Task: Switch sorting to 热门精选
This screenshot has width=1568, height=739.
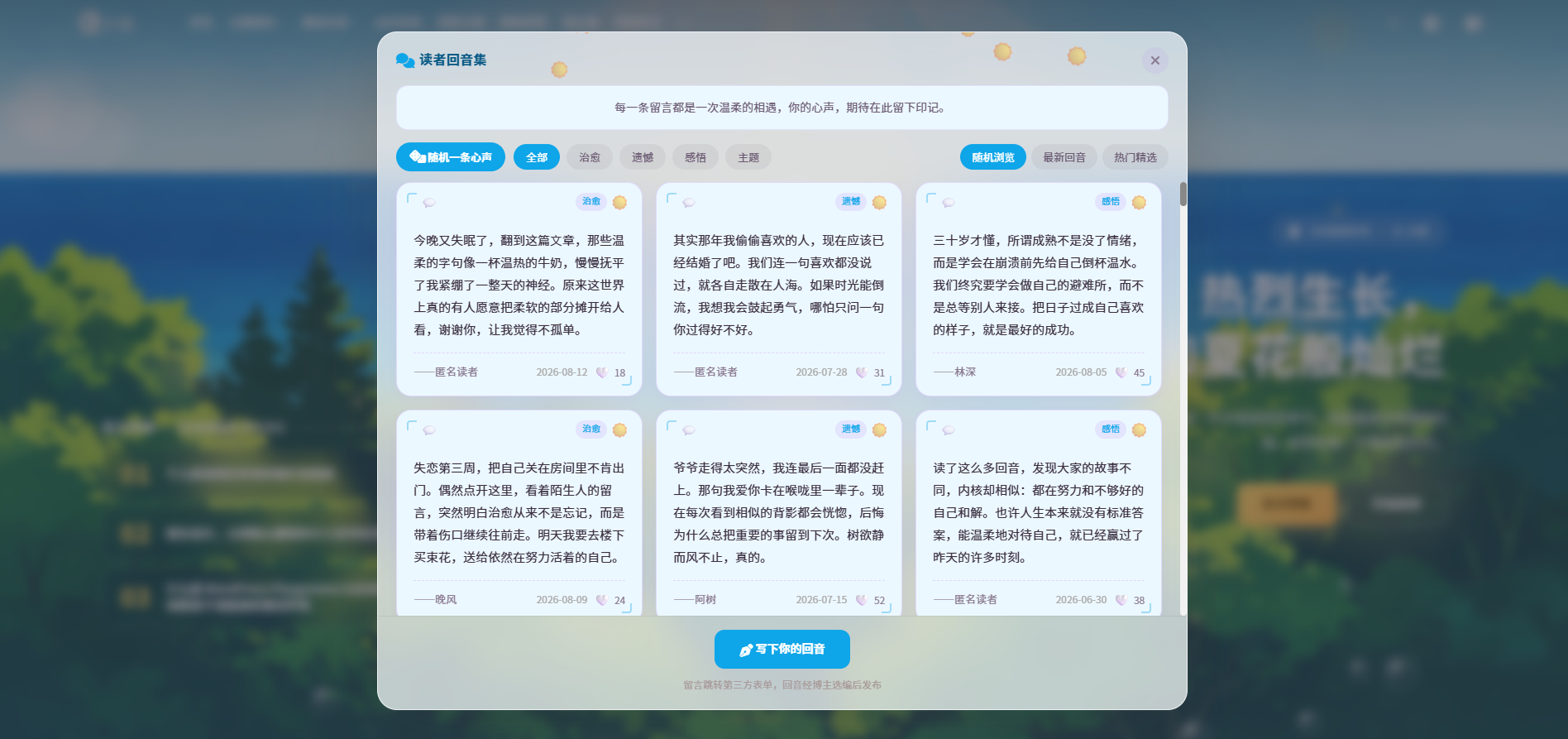Action: coord(1135,157)
